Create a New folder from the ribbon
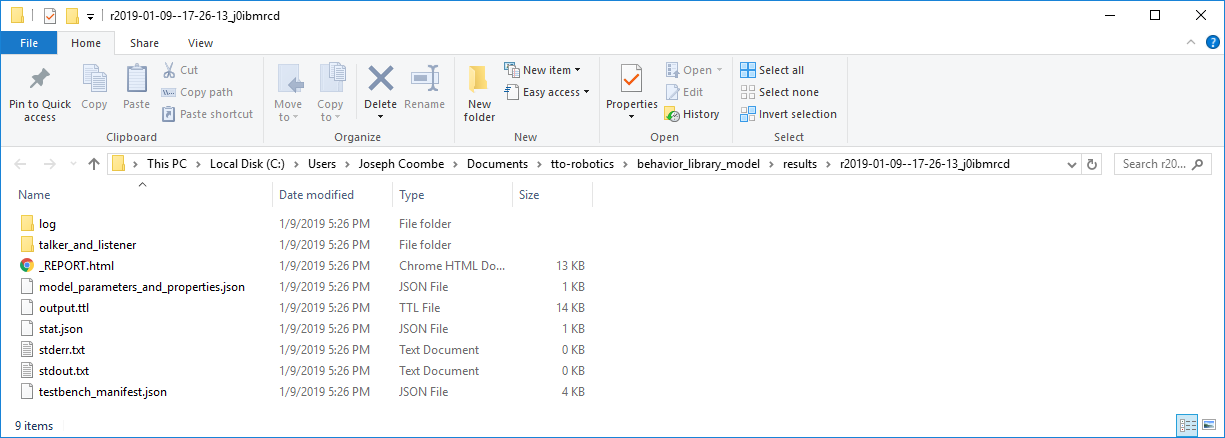This screenshot has height=438, width=1225. pyautogui.click(x=479, y=90)
